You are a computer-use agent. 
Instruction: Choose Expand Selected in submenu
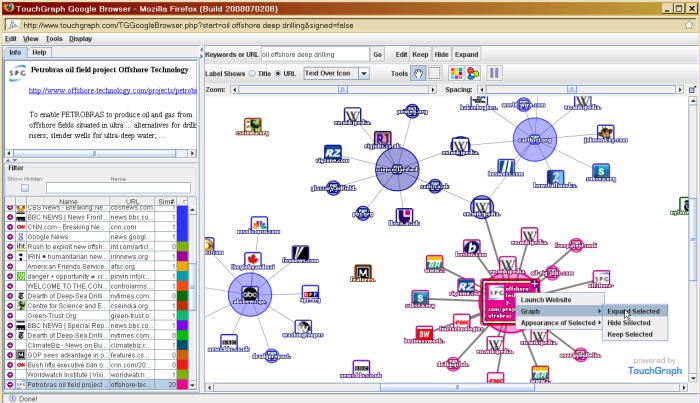(635, 311)
